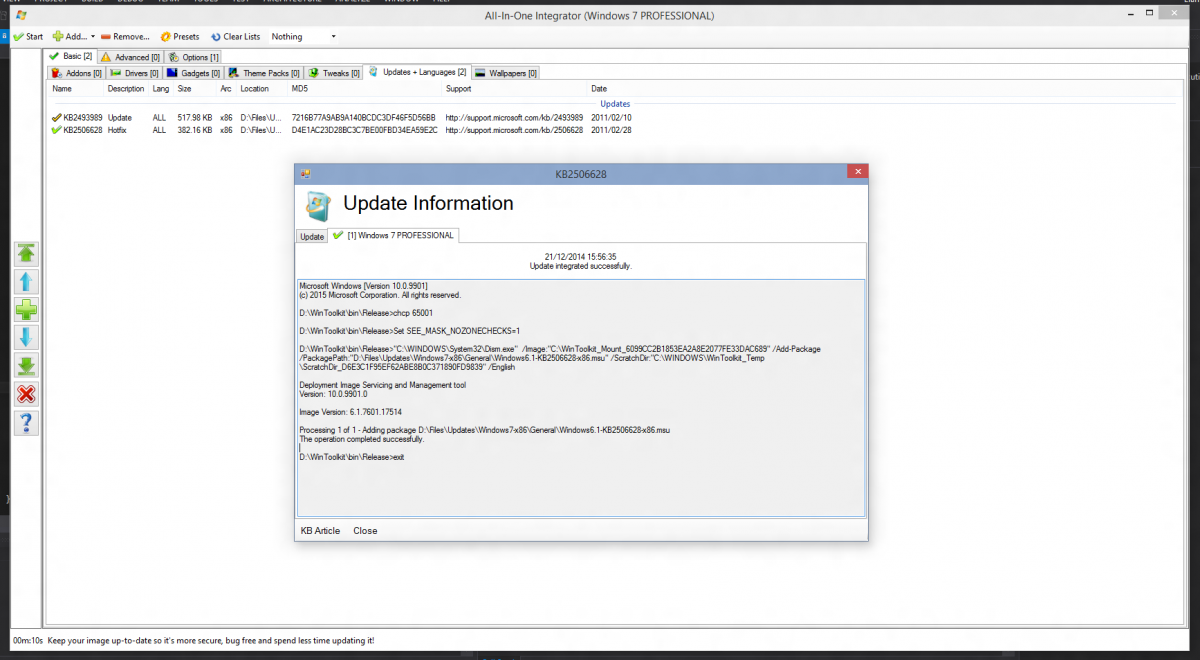Screen dimensions: 1200x660
Task: Click the Arc column header
Action: [x=225, y=89]
